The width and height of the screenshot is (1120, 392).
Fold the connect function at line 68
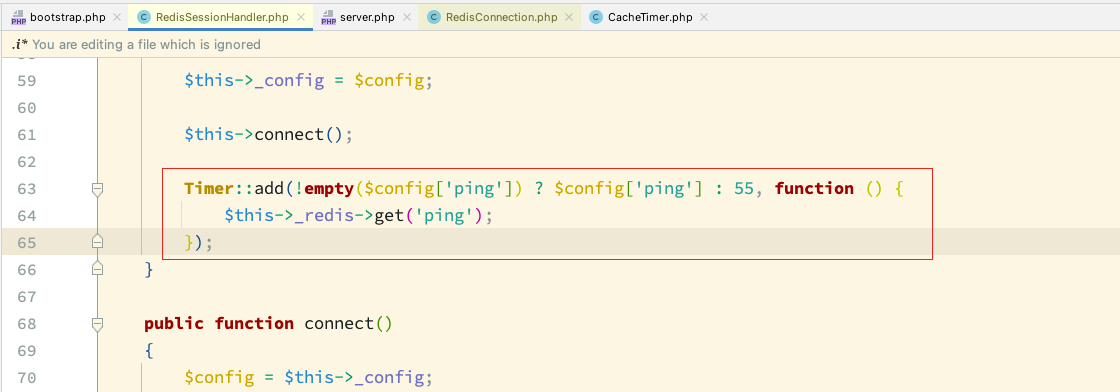click(x=98, y=324)
